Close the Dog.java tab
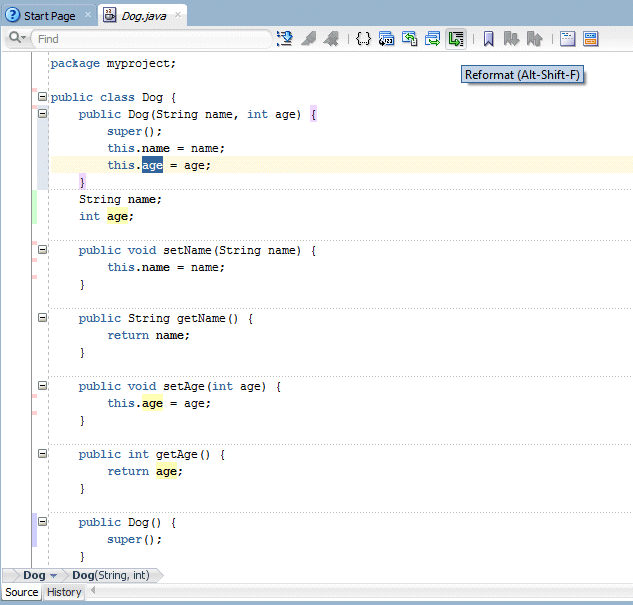The image size is (633, 605). (x=178, y=15)
